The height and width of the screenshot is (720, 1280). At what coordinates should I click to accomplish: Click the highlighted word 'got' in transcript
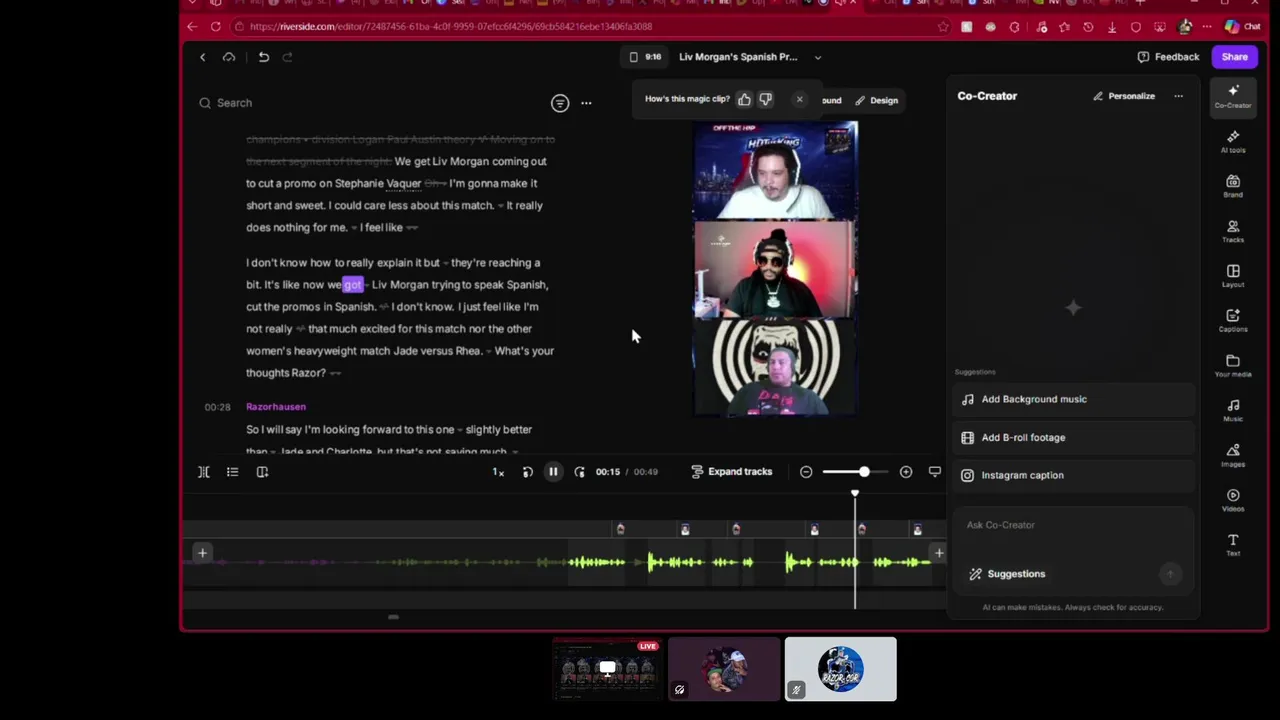[x=353, y=285]
